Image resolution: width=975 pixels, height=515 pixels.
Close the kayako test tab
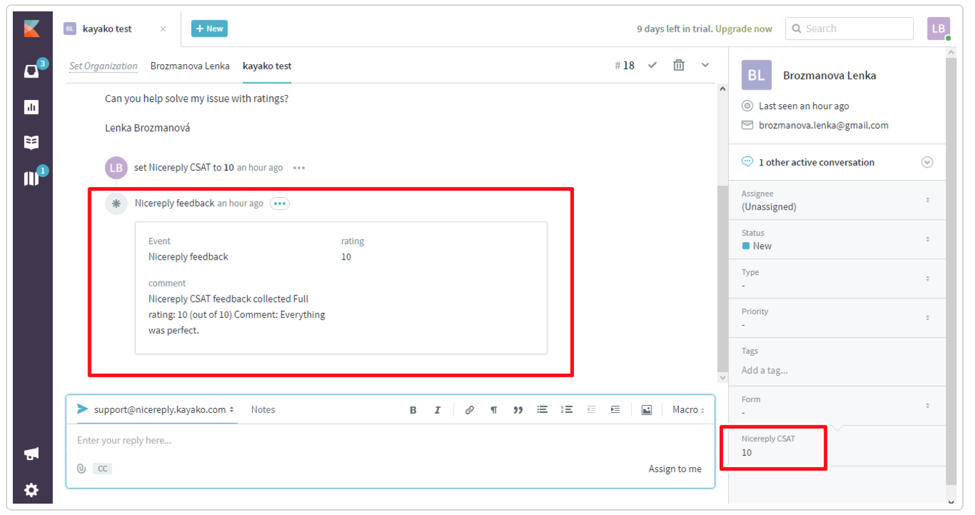[x=163, y=29]
